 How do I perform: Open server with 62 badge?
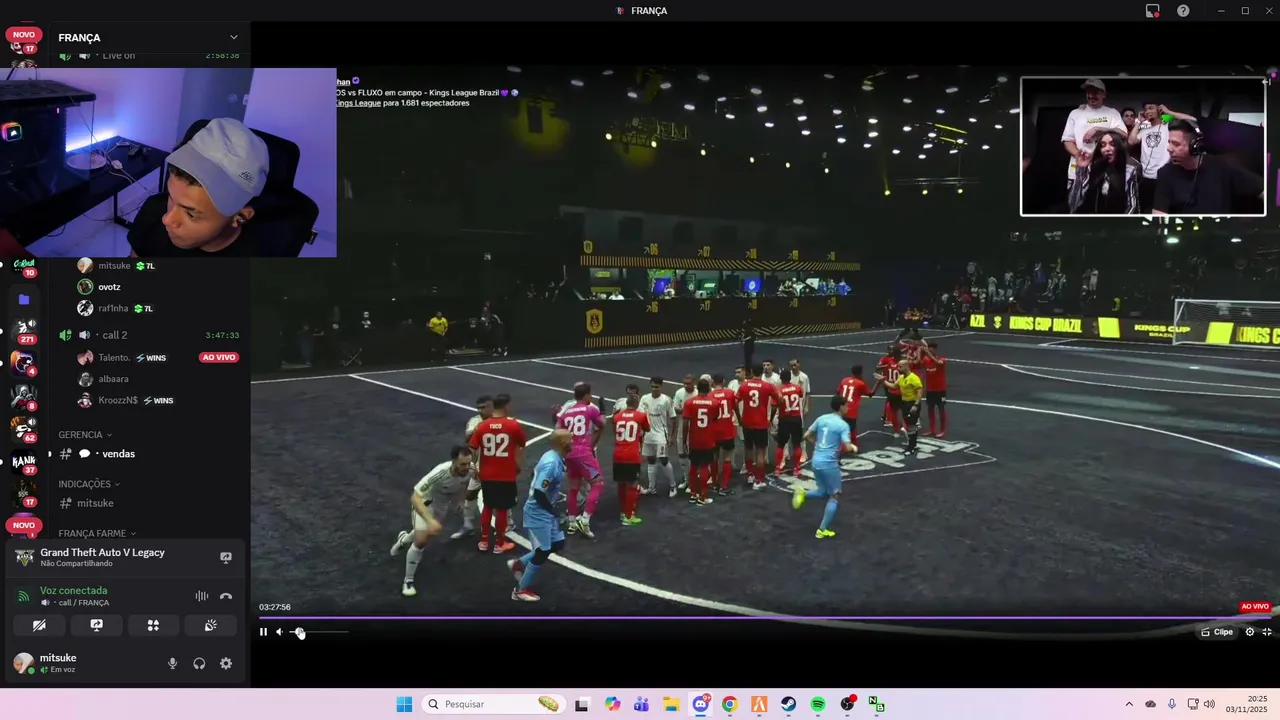pyautogui.click(x=24, y=428)
